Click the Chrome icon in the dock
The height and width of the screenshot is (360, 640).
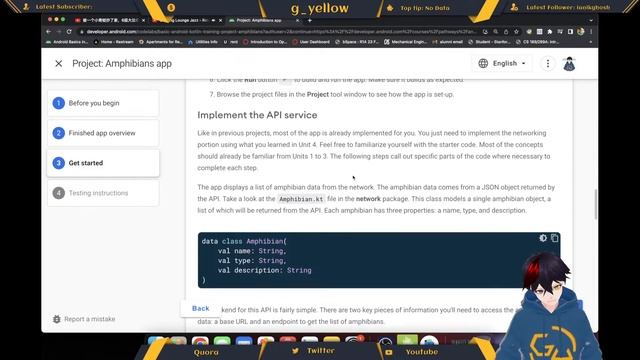coord(200,342)
